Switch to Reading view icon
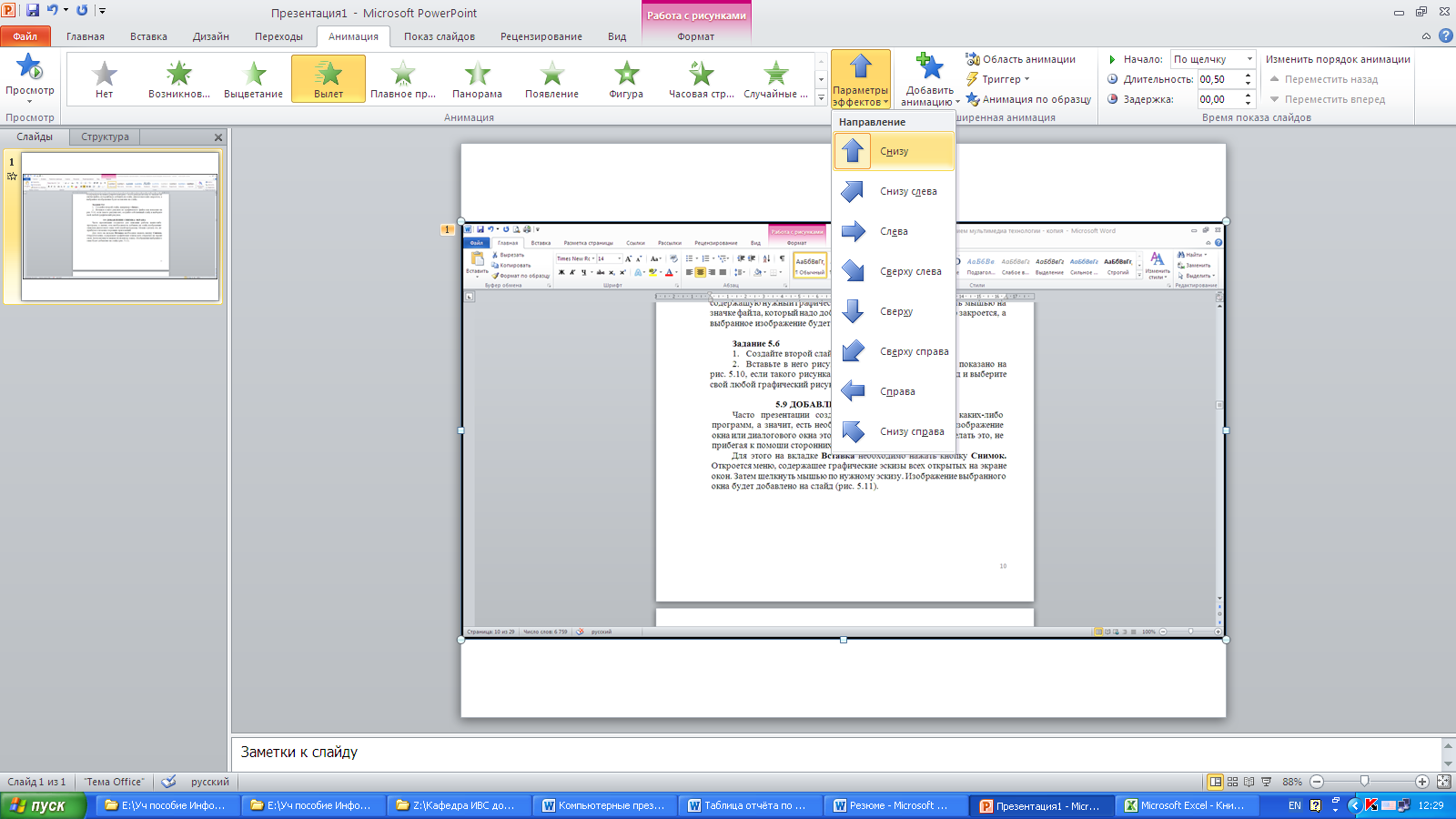This screenshot has width=1456, height=819. (1249, 782)
